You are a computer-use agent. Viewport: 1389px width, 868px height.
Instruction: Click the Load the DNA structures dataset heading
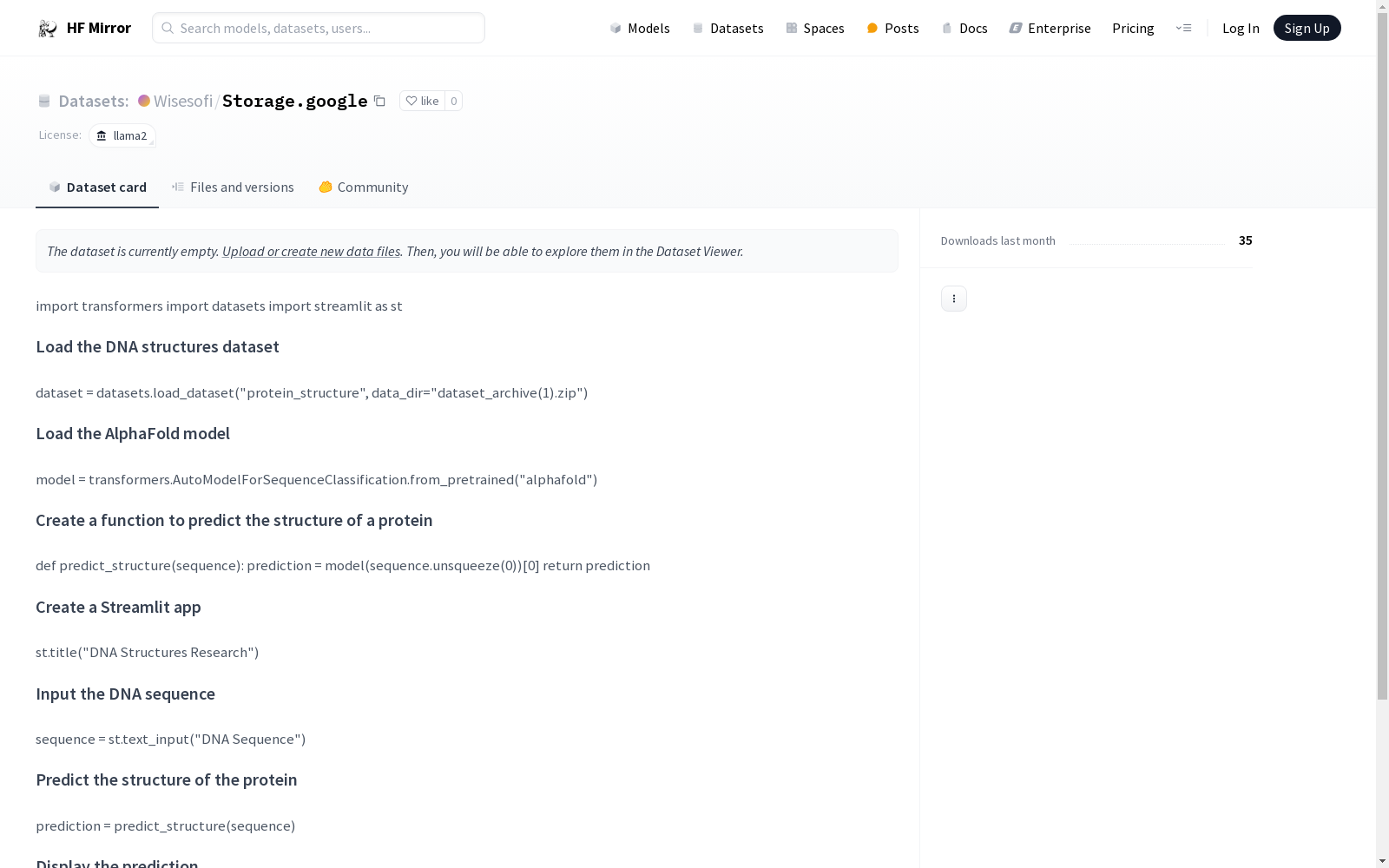[157, 346]
